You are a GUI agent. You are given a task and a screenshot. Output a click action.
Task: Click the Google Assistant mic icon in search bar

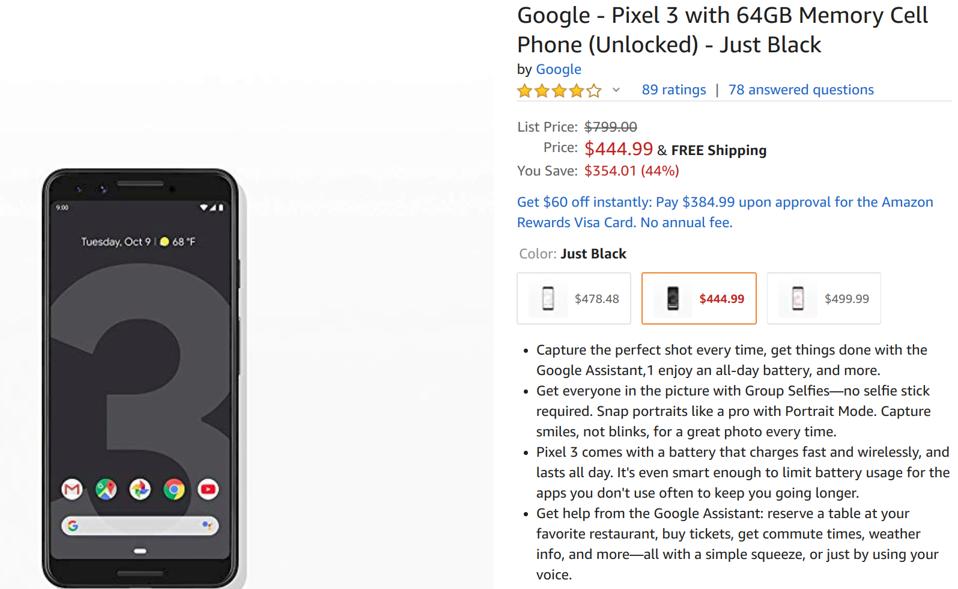point(207,525)
